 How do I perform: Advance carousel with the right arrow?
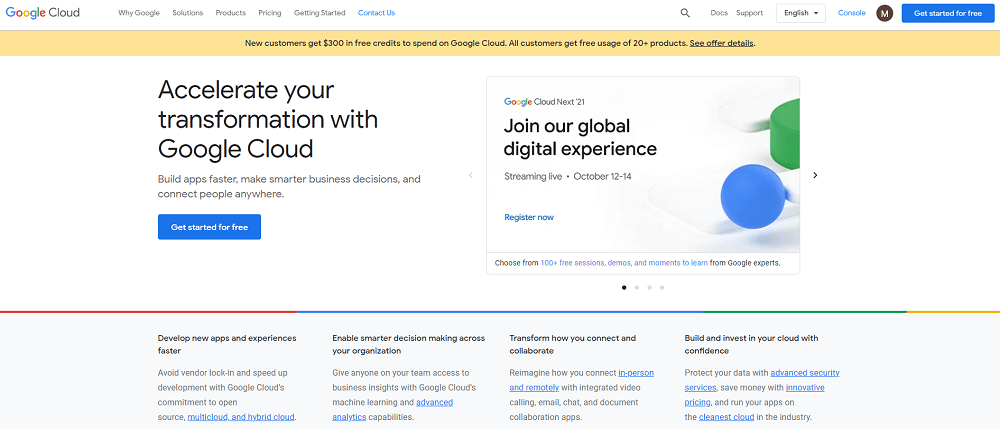pos(815,175)
